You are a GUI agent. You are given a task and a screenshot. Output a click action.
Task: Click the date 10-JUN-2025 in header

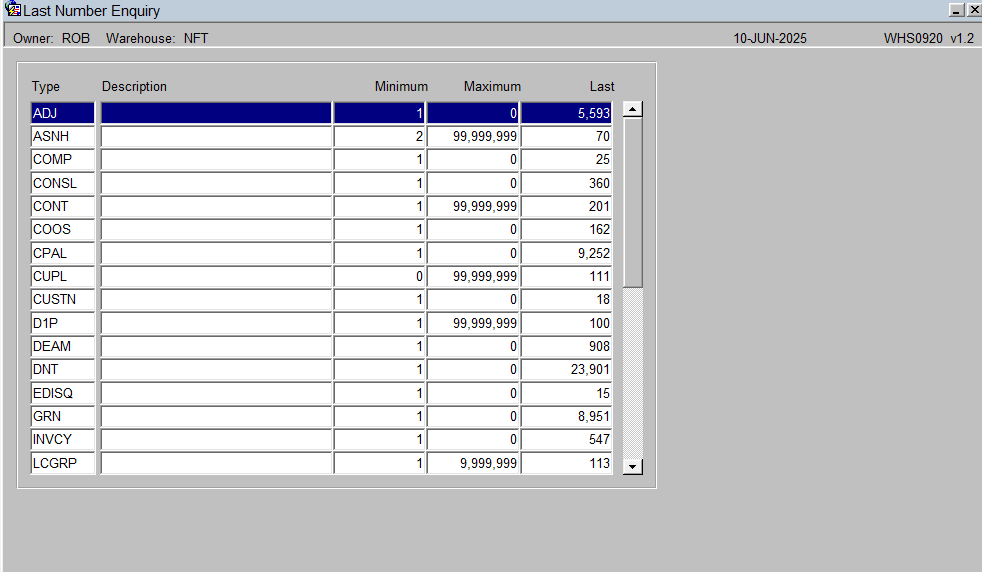(770, 39)
